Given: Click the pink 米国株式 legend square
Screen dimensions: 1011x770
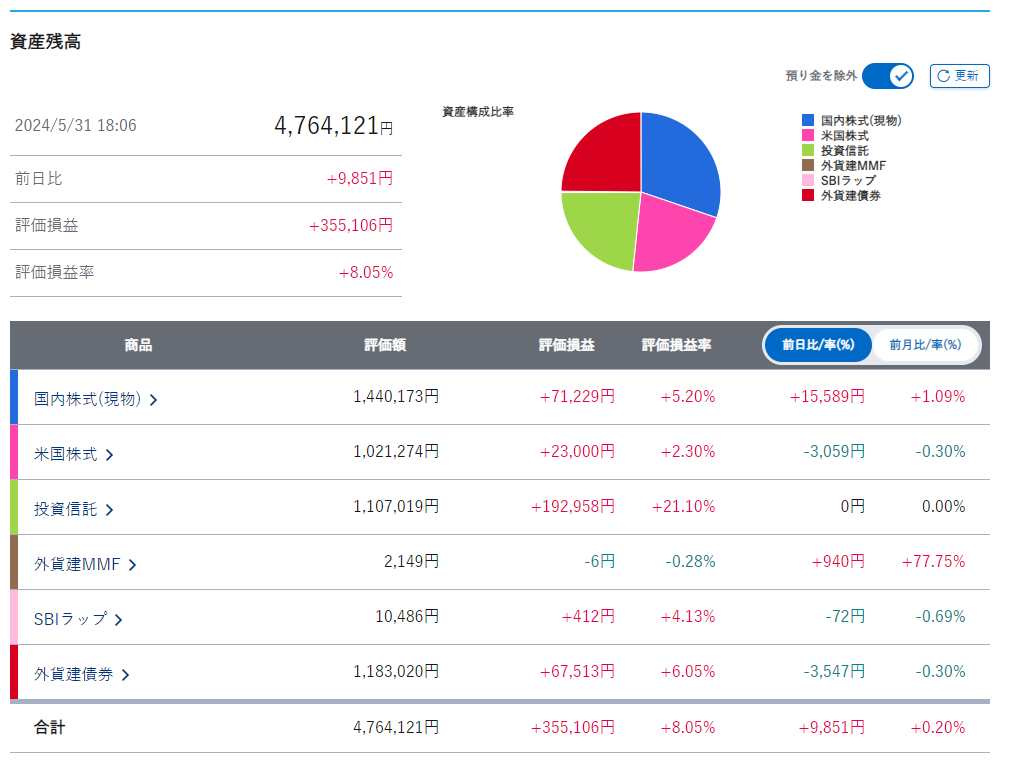Looking at the screenshot, I should point(808,135).
